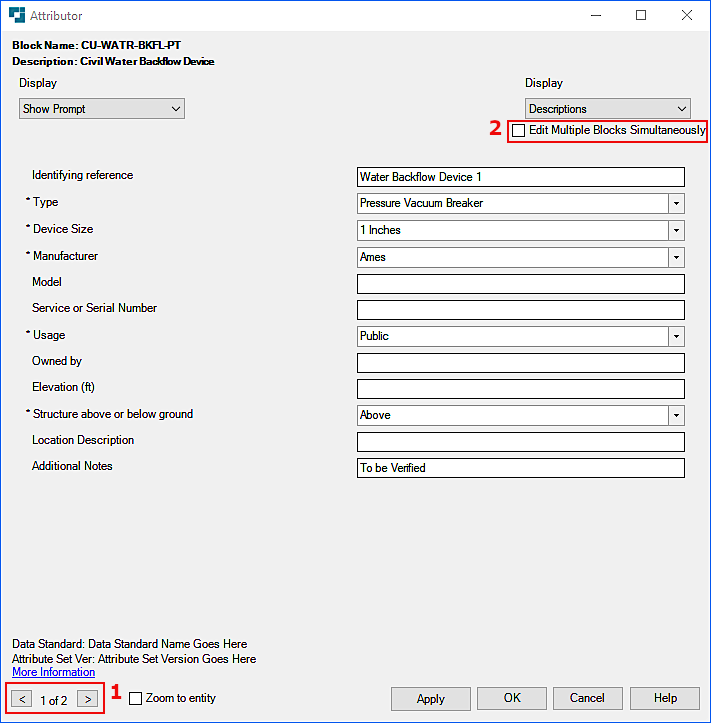Enable Edit Multiple Blocks Simultaneously
Screen dimensions: 711x723
click(x=518, y=131)
